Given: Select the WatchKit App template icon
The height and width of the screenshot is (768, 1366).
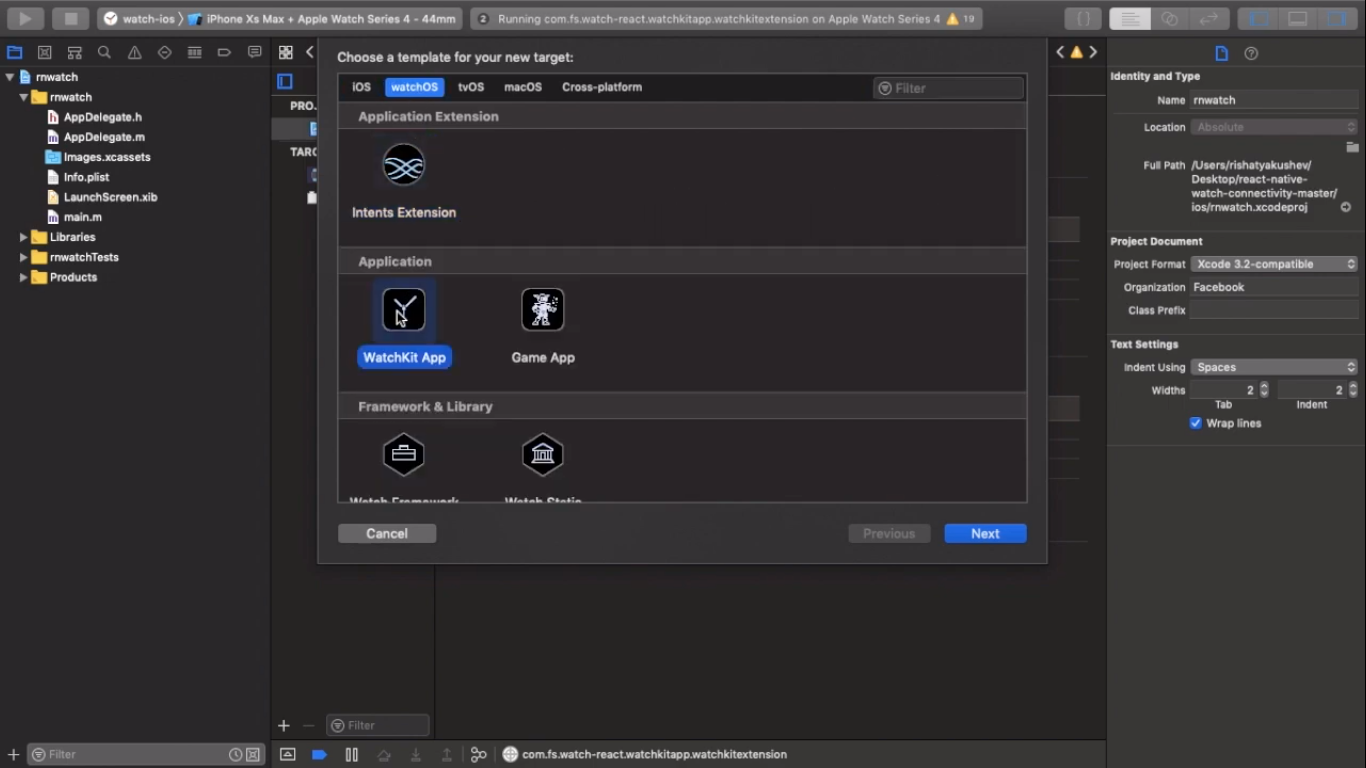Looking at the screenshot, I should [404, 310].
